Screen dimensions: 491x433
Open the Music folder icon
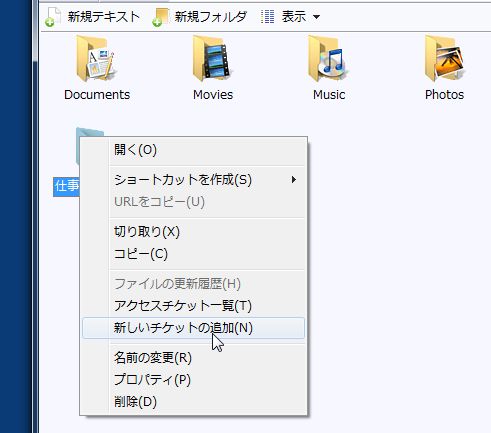click(x=329, y=59)
